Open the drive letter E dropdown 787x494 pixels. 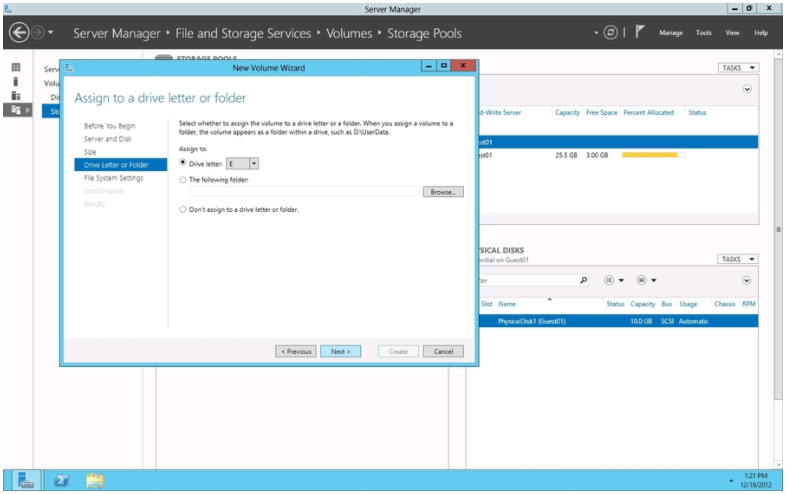point(254,163)
